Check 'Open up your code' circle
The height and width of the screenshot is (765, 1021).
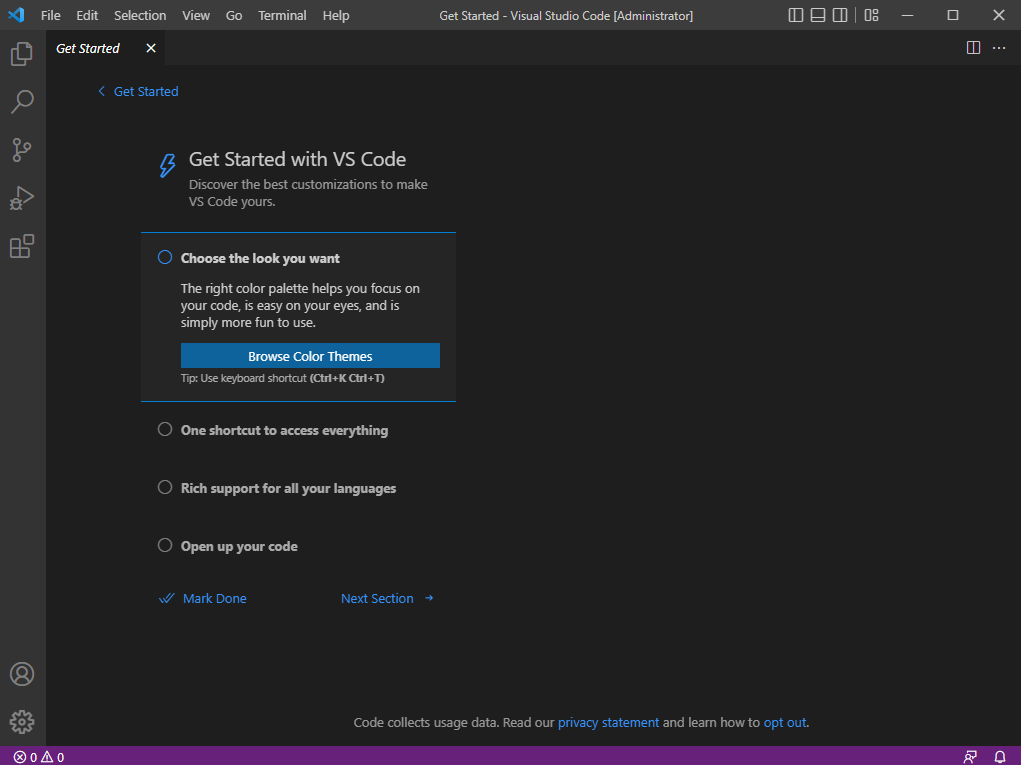[x=165, y=545]
